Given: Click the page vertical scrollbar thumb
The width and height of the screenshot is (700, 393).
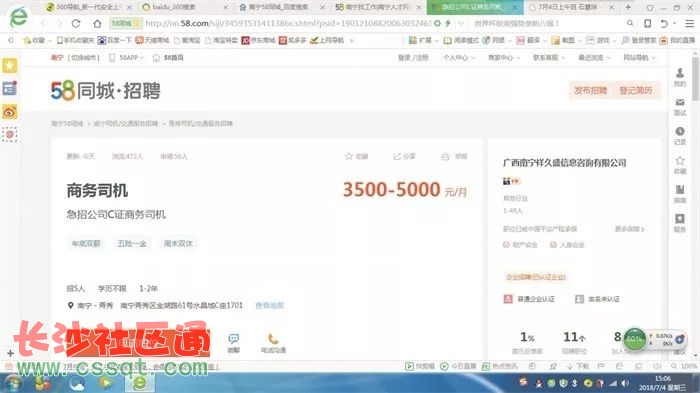Looking at the screenshot, I should 696,78.
